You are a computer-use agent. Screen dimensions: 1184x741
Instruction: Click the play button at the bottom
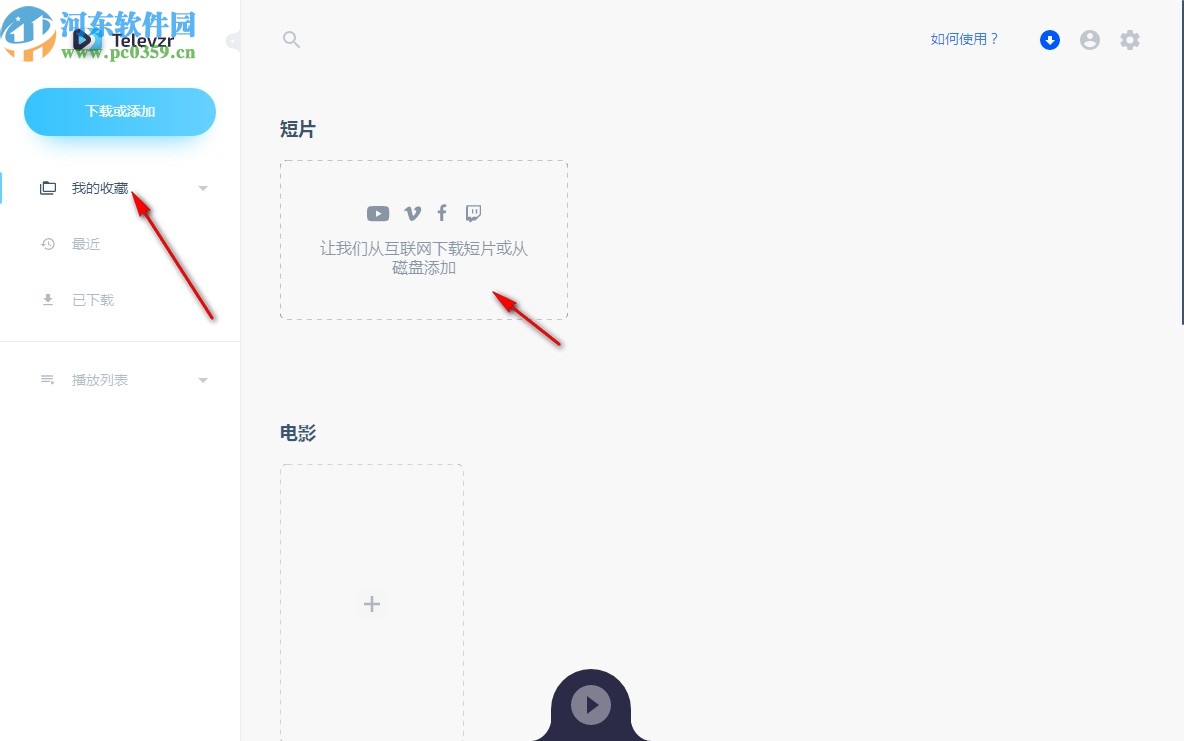(590, 705)
